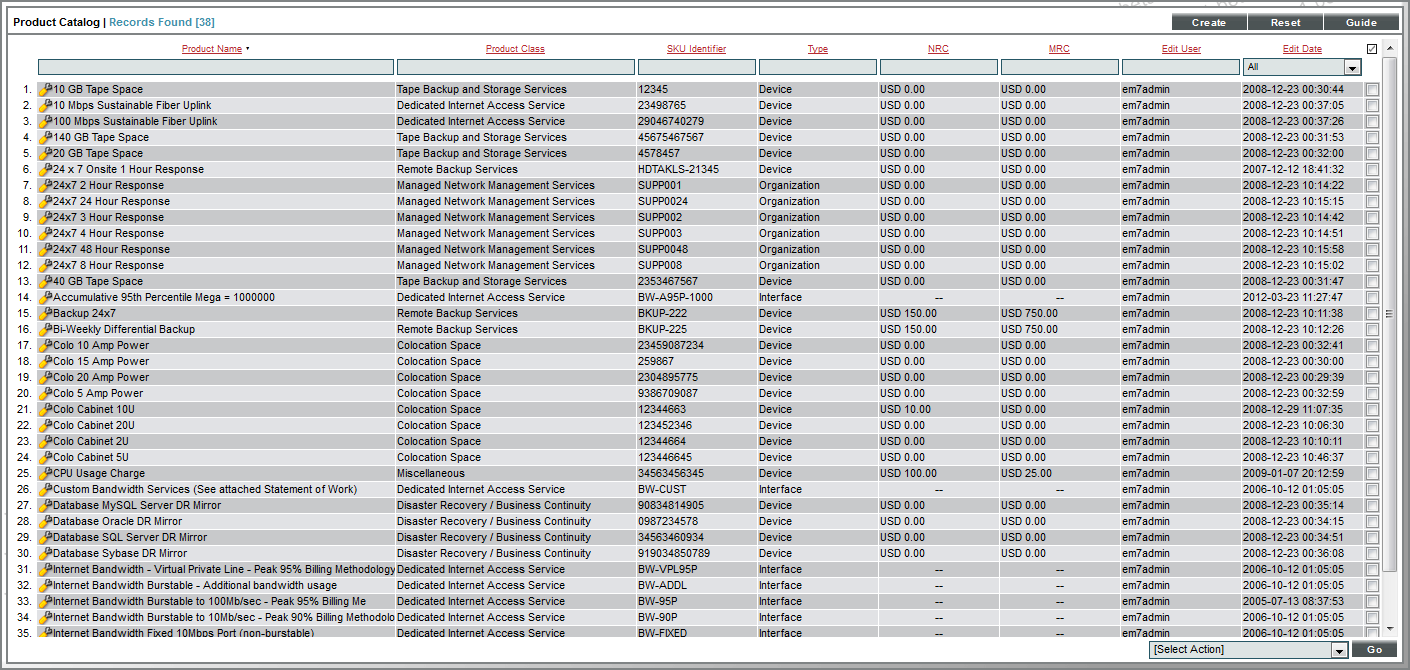Viewport: 1410px width, 670px height.
Task: Open the wrench icon for 10 GB Tape Space
Action: [x=44, y=89]
